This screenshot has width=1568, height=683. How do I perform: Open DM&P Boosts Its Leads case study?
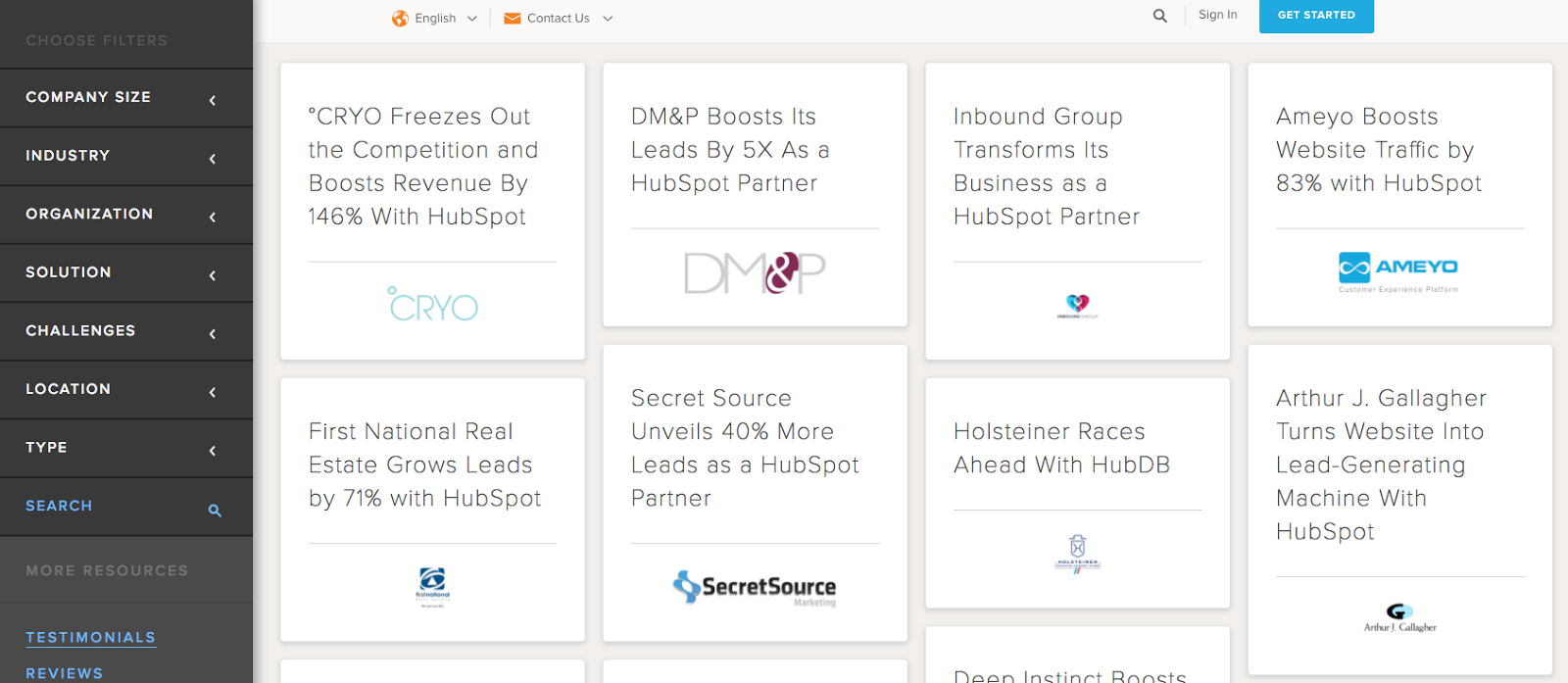(x=730, y=150)
